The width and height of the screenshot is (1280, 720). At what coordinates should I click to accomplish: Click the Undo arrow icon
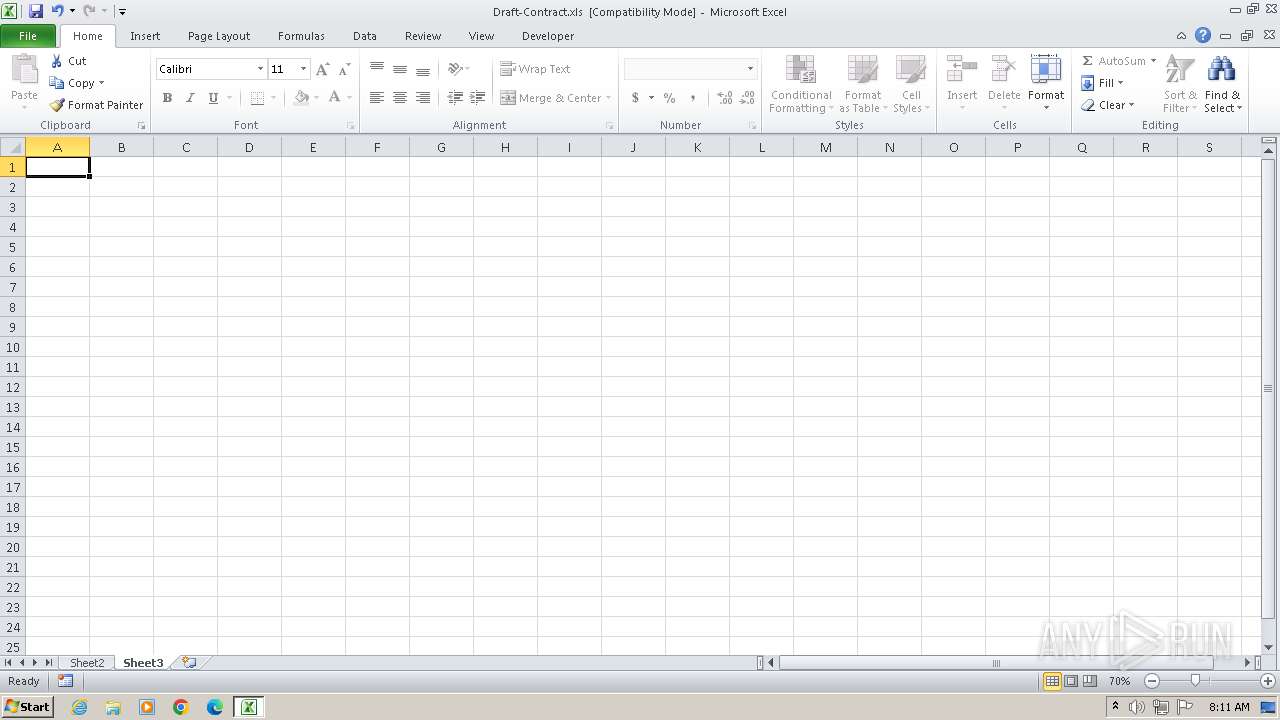click(x=57, y=11)
